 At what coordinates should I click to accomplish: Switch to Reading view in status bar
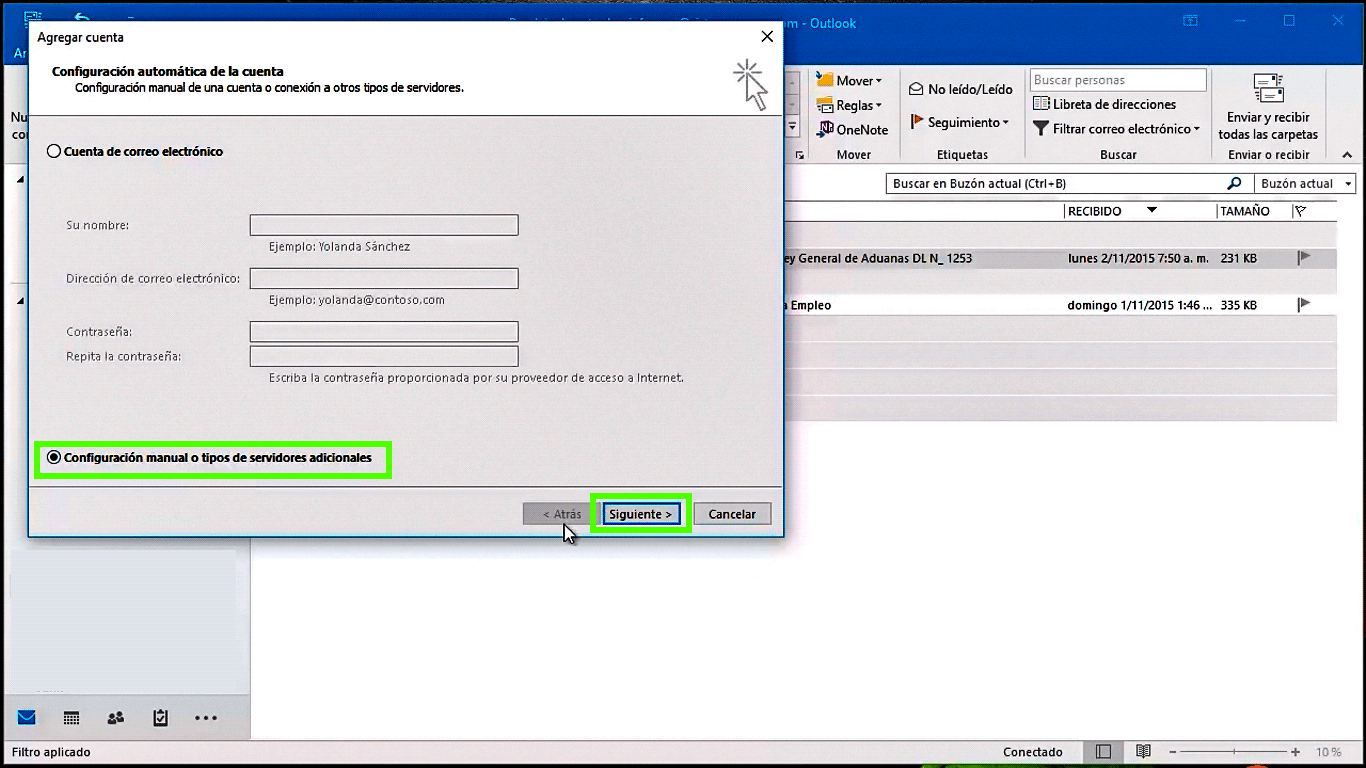click(x=1143, y=752)
